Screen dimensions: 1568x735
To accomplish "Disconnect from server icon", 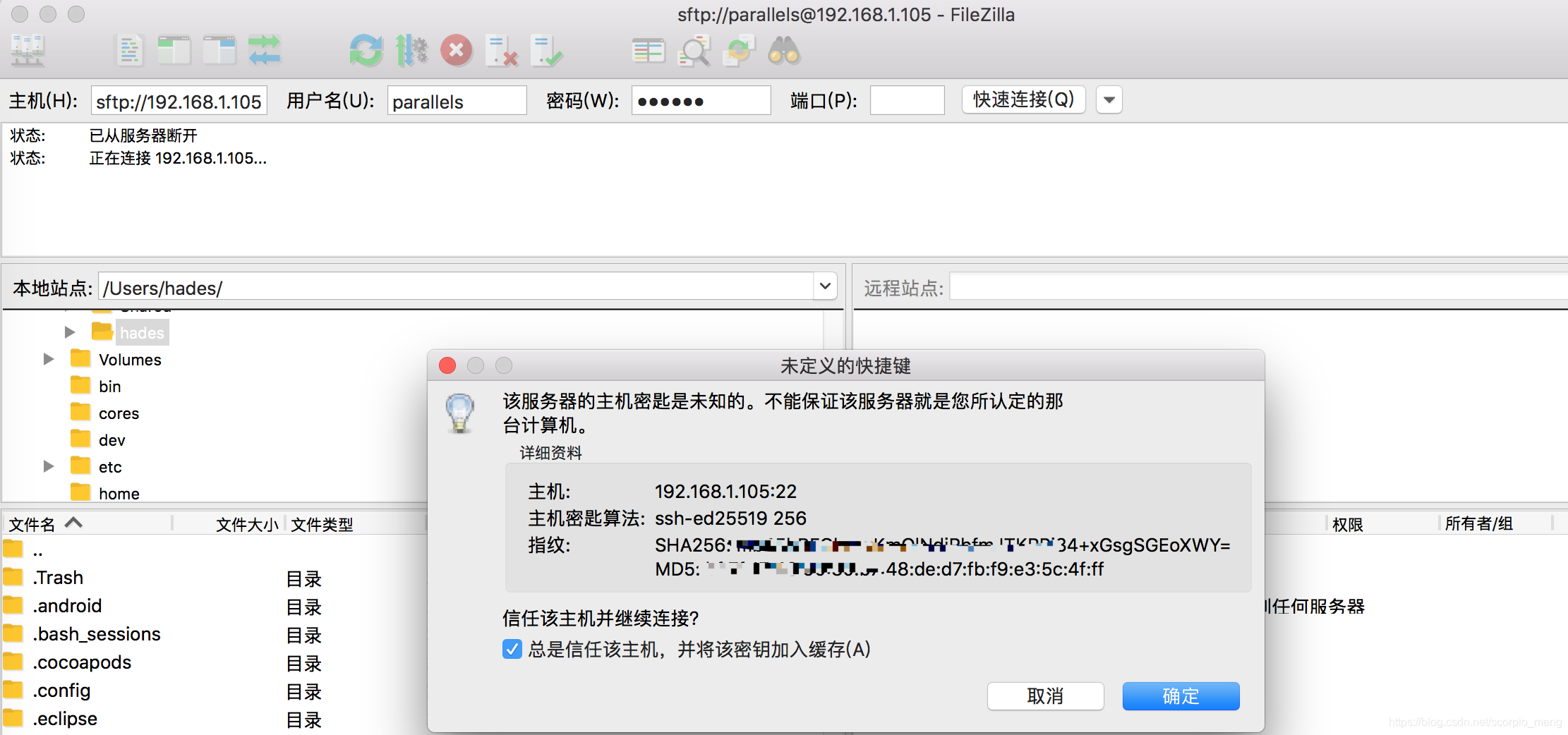I will [502, 51].
